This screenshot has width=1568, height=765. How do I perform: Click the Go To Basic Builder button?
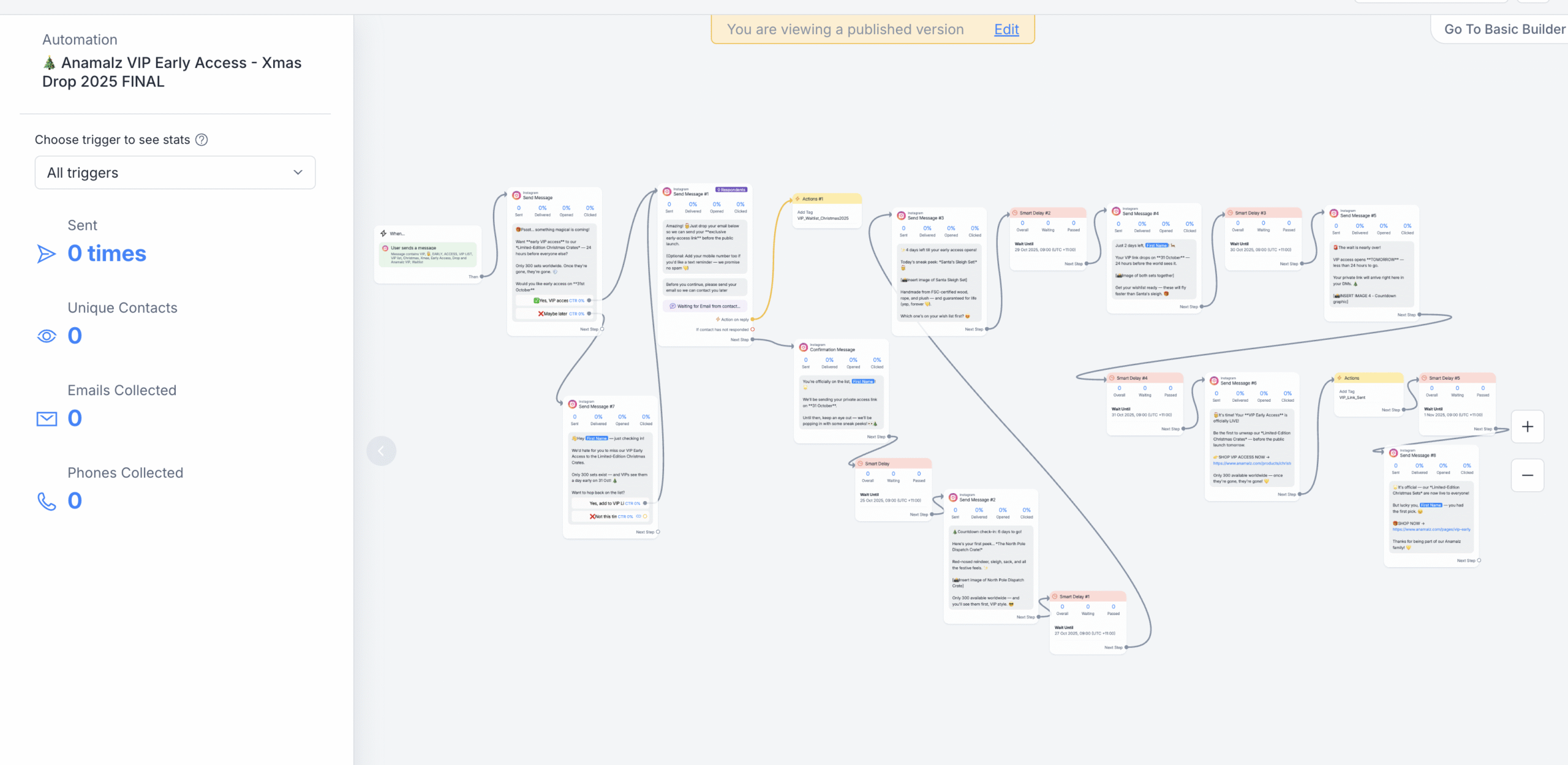tap(1504, 29)
